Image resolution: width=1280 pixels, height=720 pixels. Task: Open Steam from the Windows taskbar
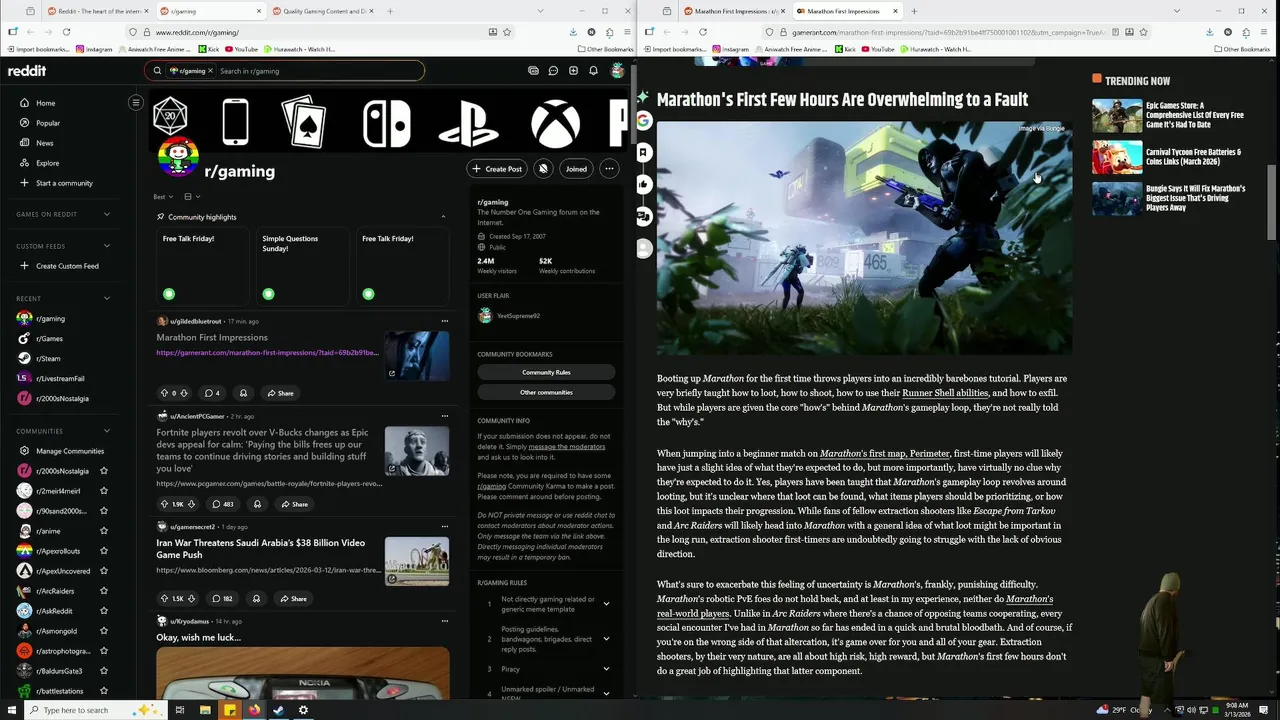[x=279, y=710]
